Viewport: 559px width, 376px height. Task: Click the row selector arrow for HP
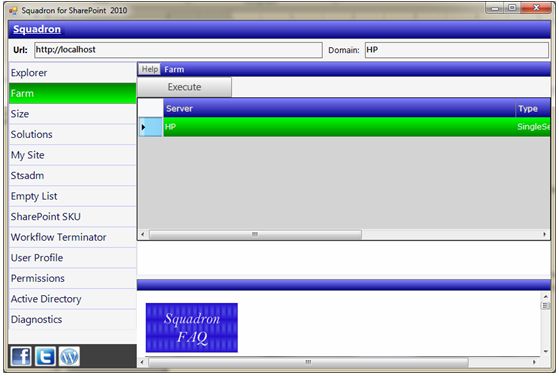click(150, 127)
